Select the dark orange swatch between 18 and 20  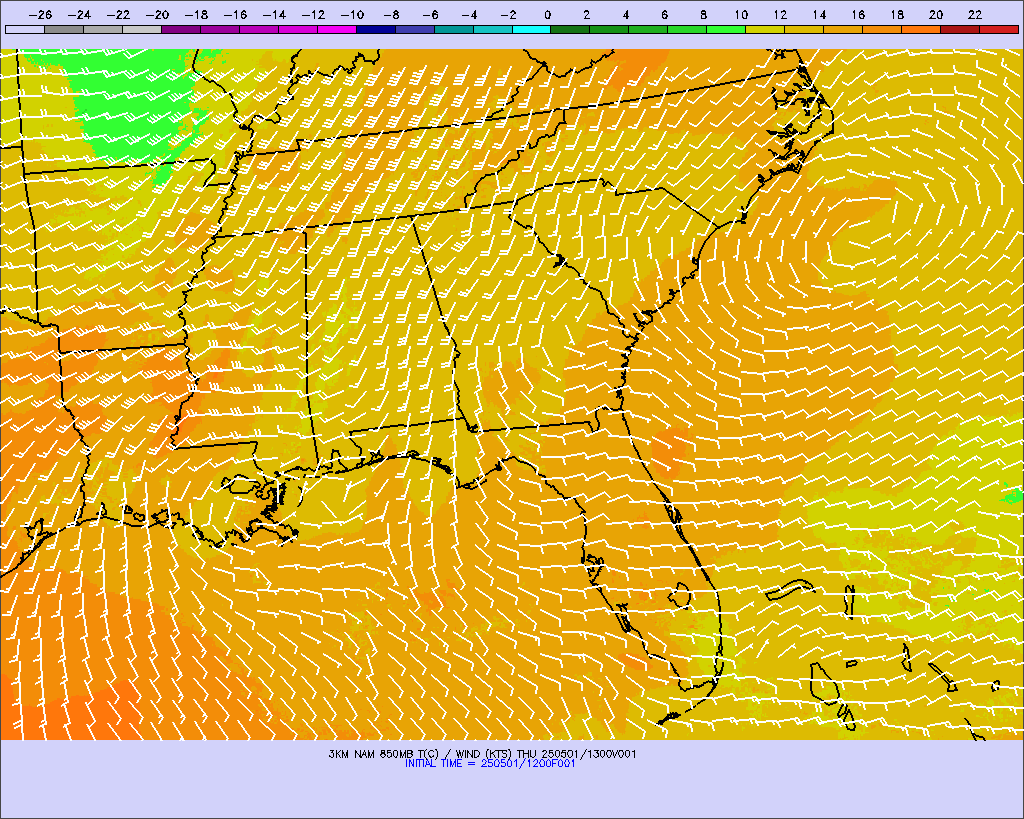(x=921, y=29)
